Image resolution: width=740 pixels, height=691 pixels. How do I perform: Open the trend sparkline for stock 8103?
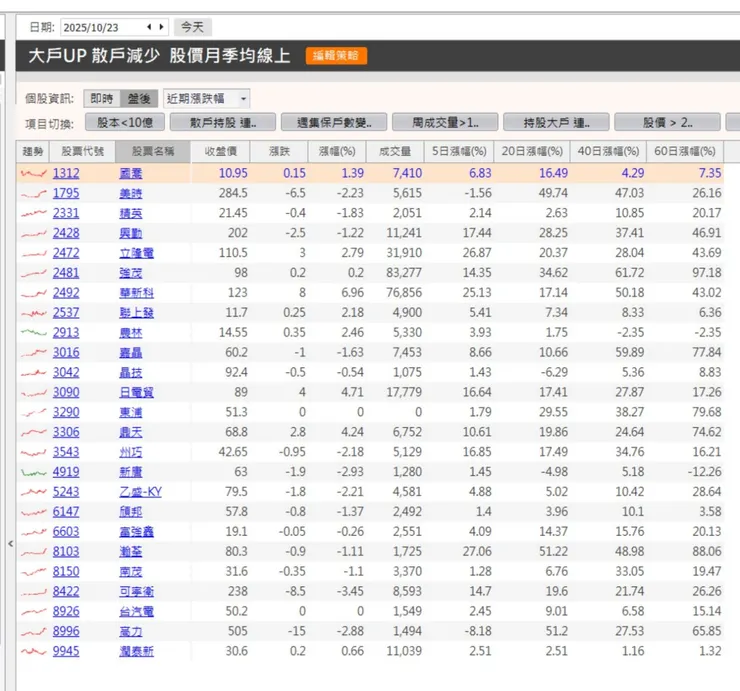34,552
